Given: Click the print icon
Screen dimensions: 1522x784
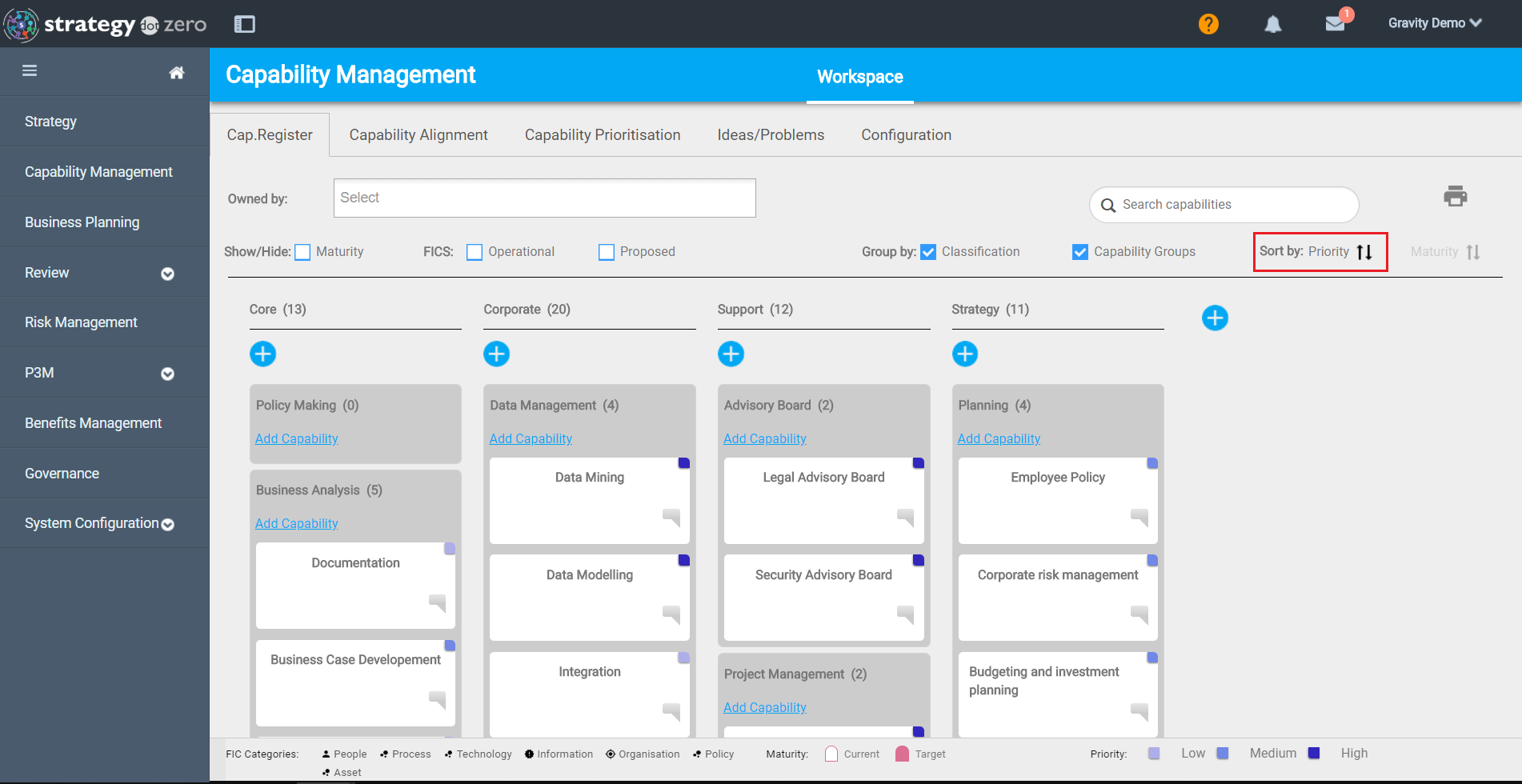Looking at the screenshot, I should coord(1455,196).
